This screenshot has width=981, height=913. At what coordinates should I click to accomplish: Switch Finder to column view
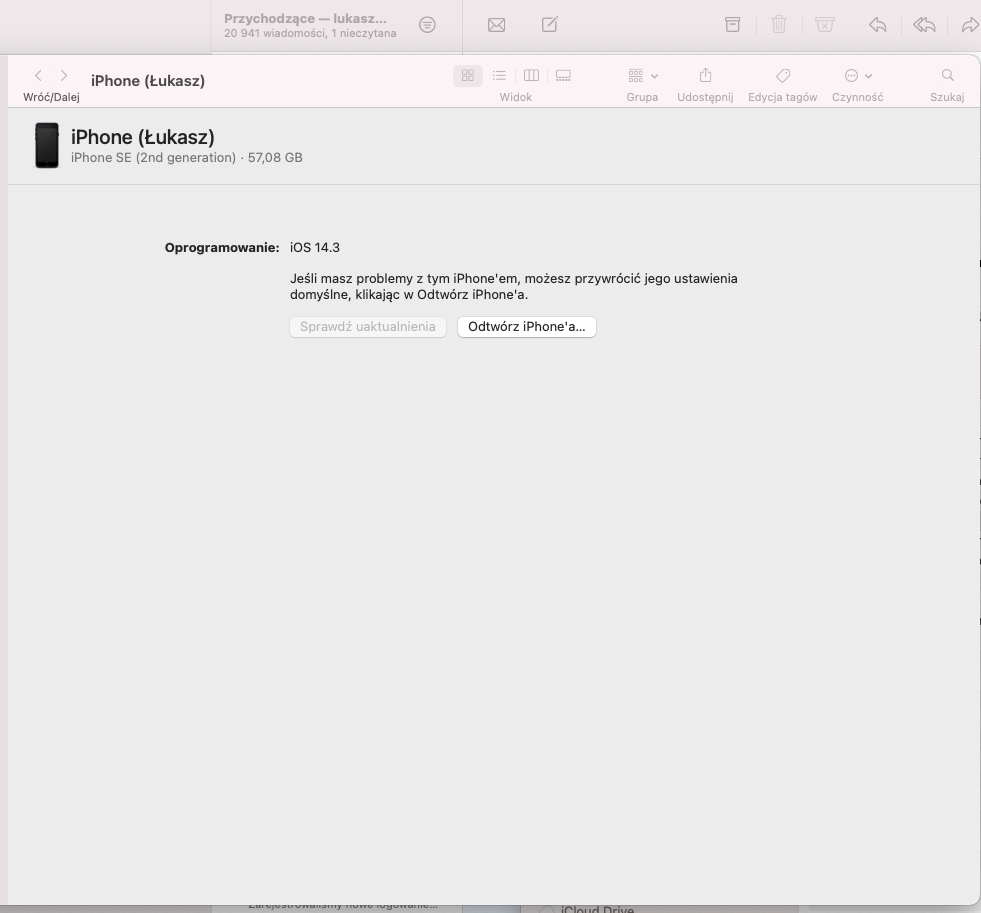tap(531, 76)
